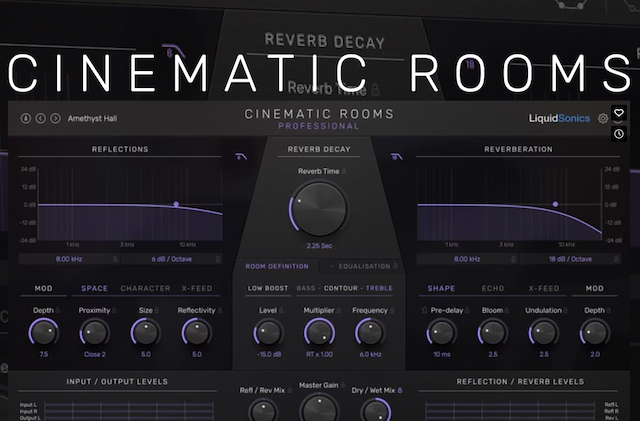Image resolution: width=640 pixels, height=421 pixels.
Task: Open Reflections 6 dB / Octave slope selector
Action: 171,259
